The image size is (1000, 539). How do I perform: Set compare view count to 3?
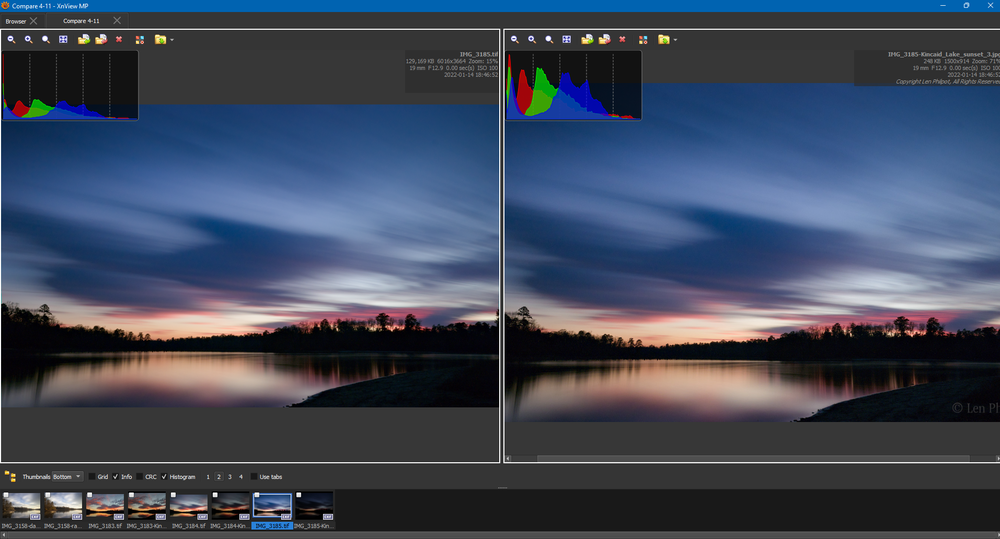coord(229,477)
